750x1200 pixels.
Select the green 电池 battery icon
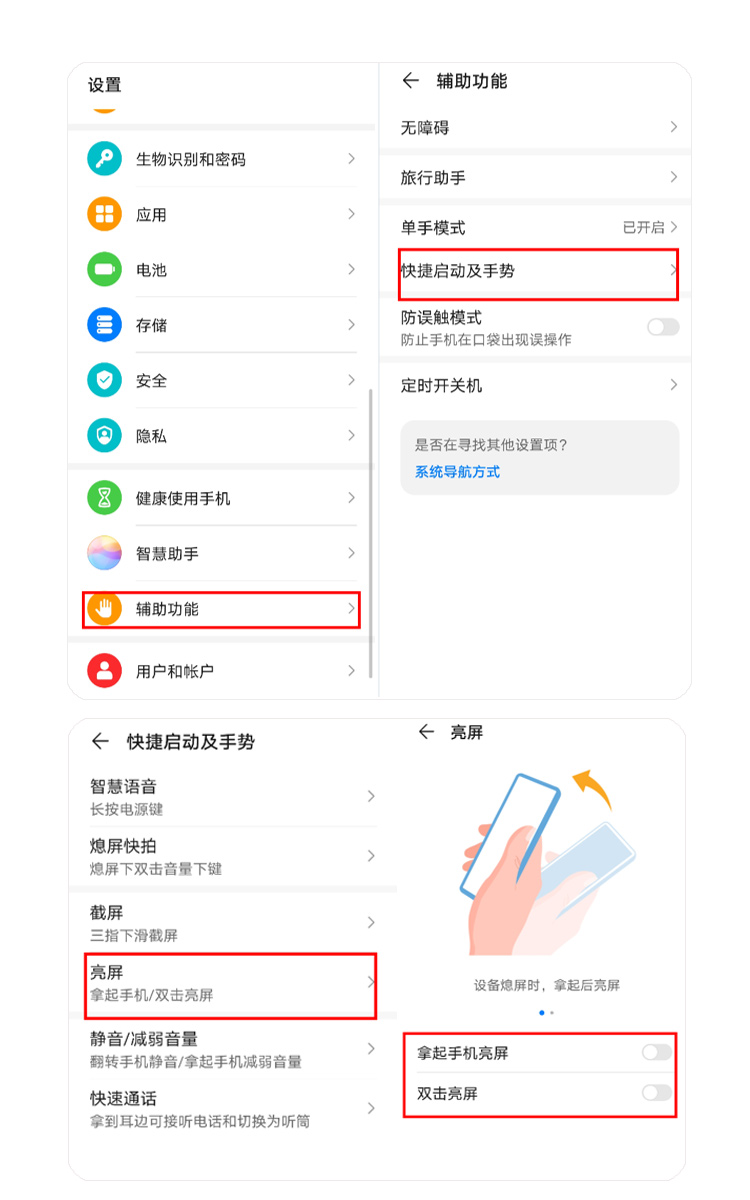(x=104, y=270)
